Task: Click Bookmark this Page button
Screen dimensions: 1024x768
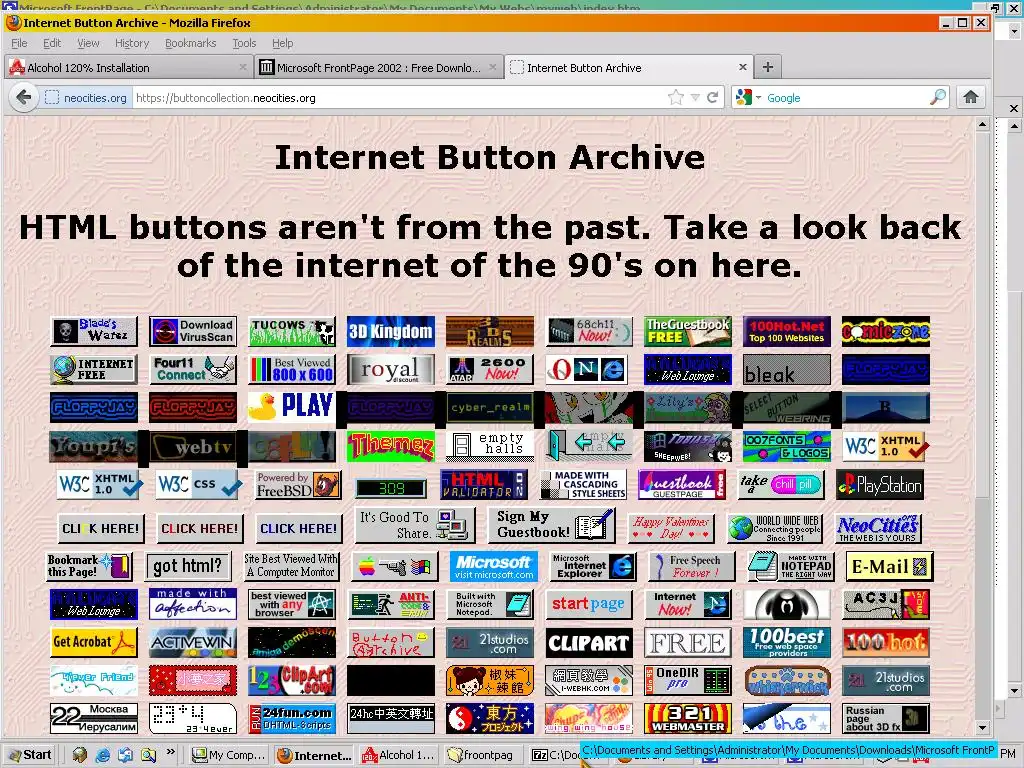Action: click(89, 566)
